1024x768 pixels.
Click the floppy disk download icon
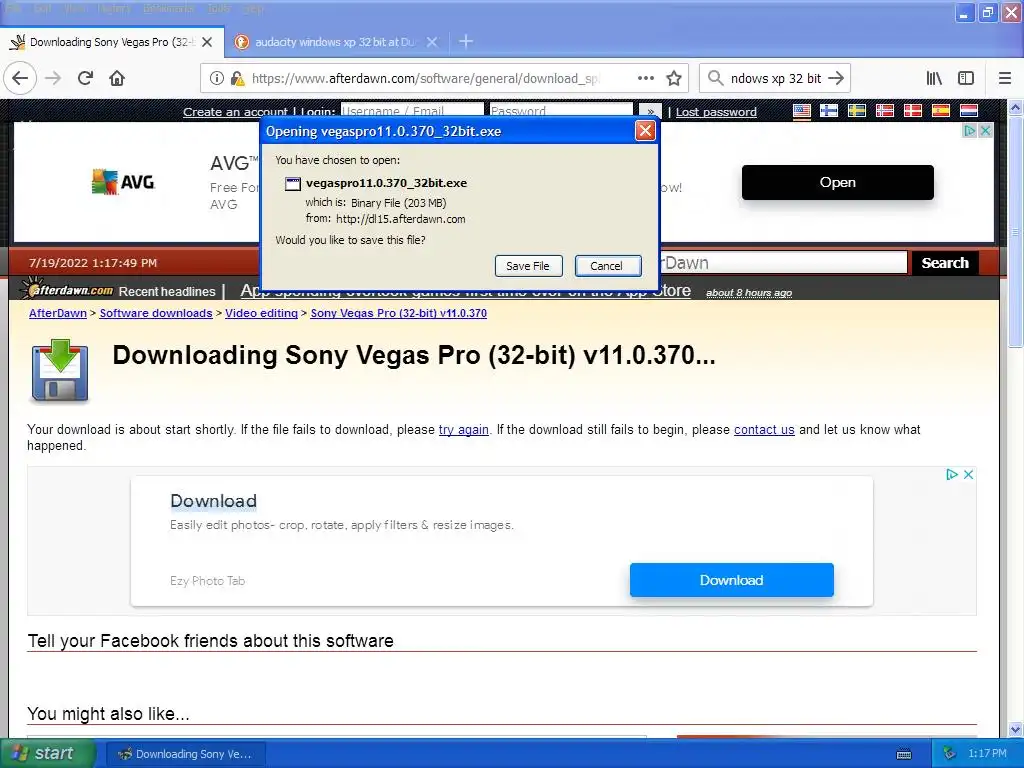tap(59, 370)
